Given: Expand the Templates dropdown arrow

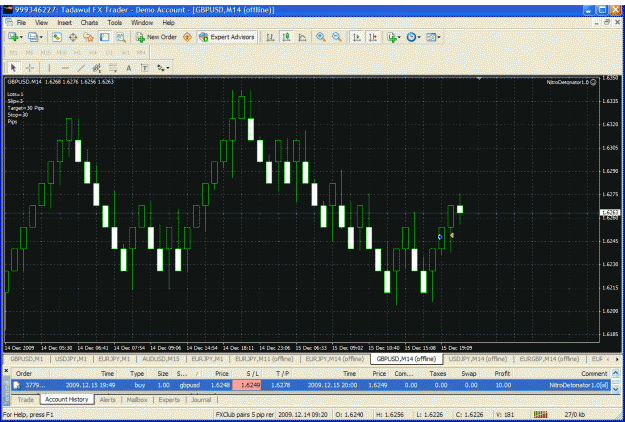Looking at the screenshot, I should (439, 37).
